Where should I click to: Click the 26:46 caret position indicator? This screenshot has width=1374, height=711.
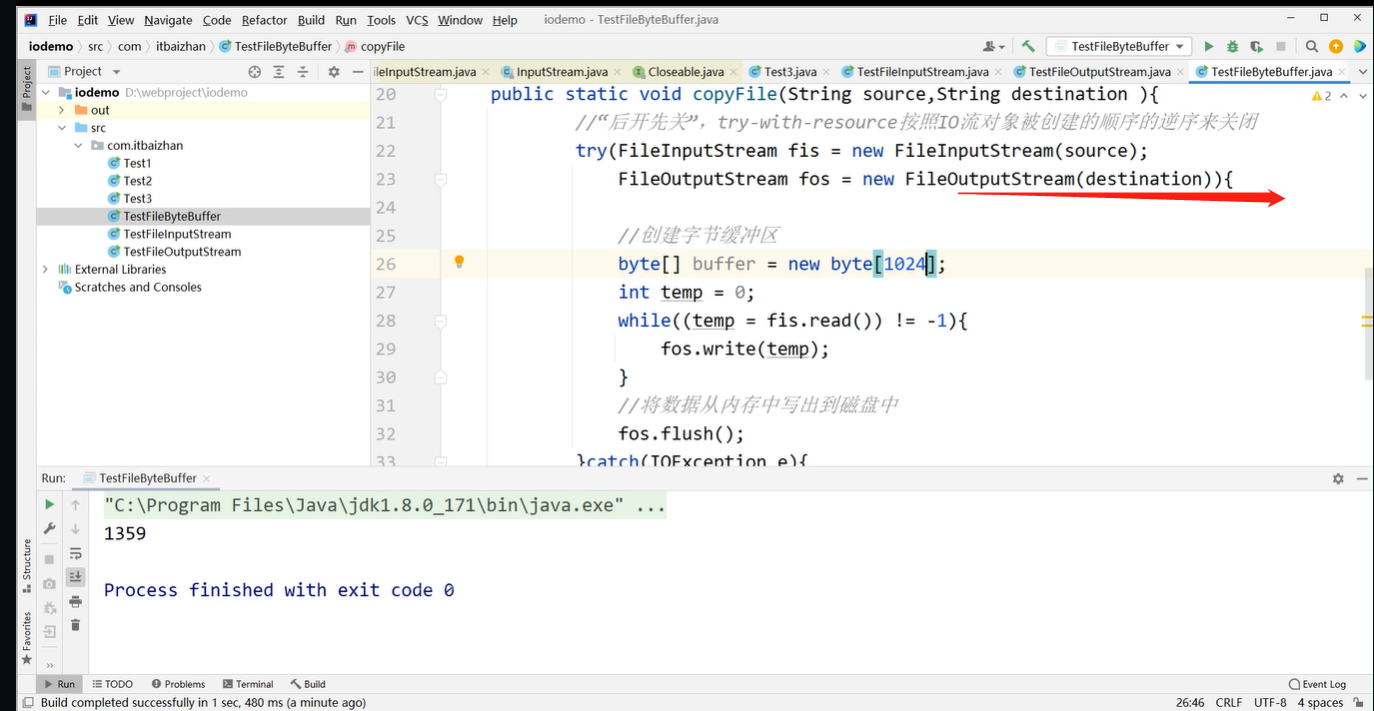[x=1190, y=703]
